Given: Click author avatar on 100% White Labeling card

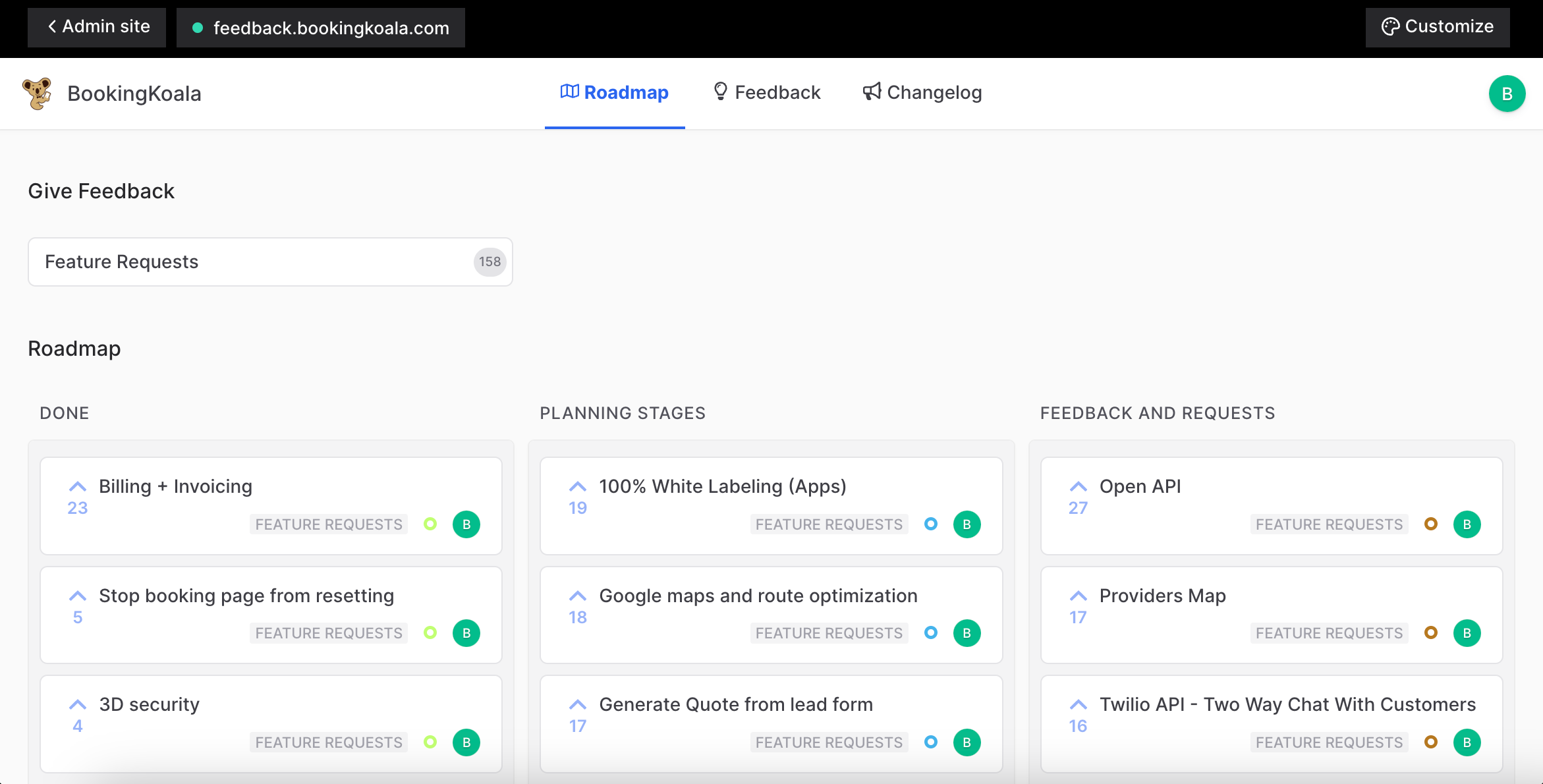Looking at the screenshot, I should 967,524.
